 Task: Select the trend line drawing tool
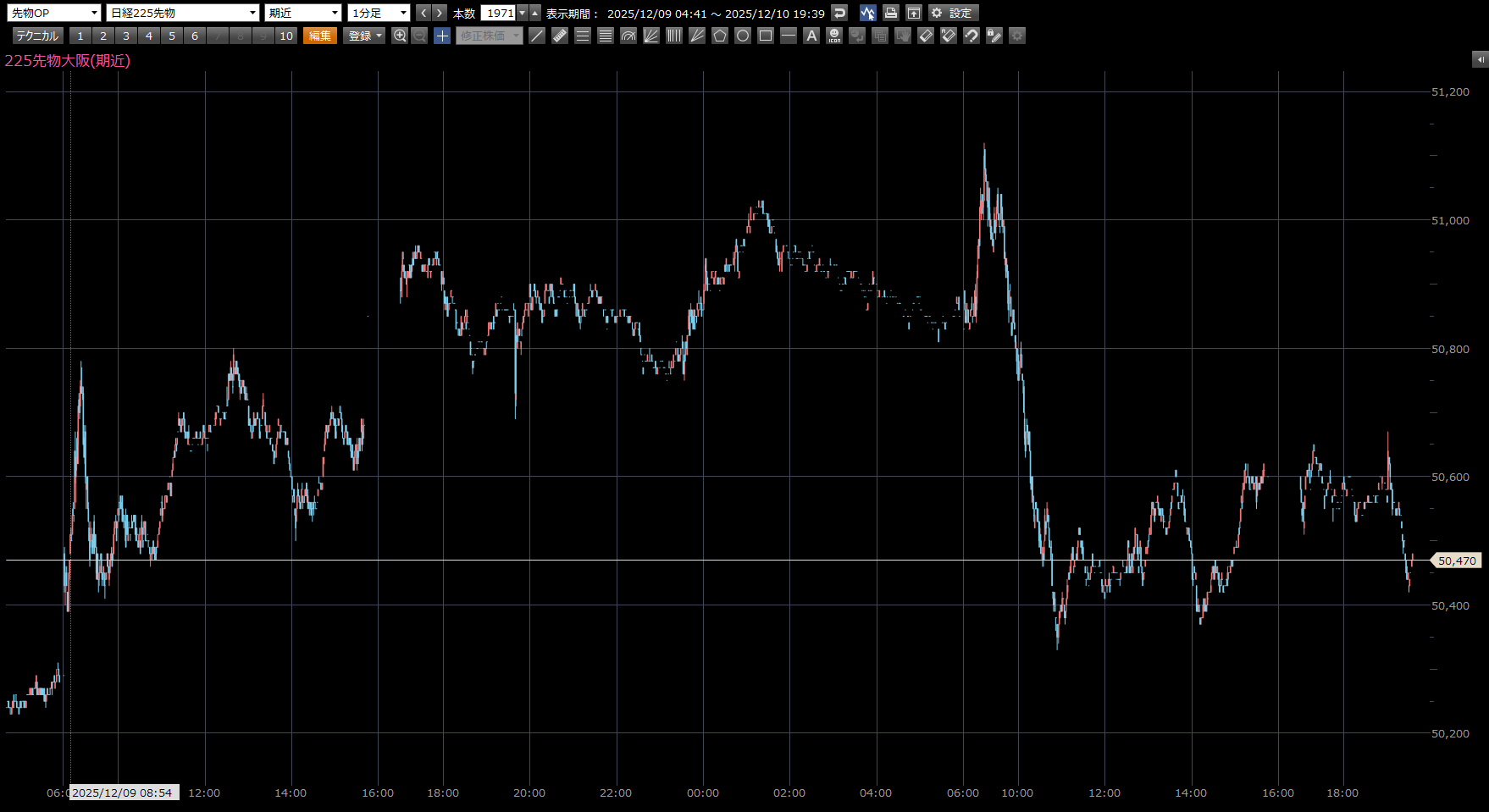(x=537, y=36)
